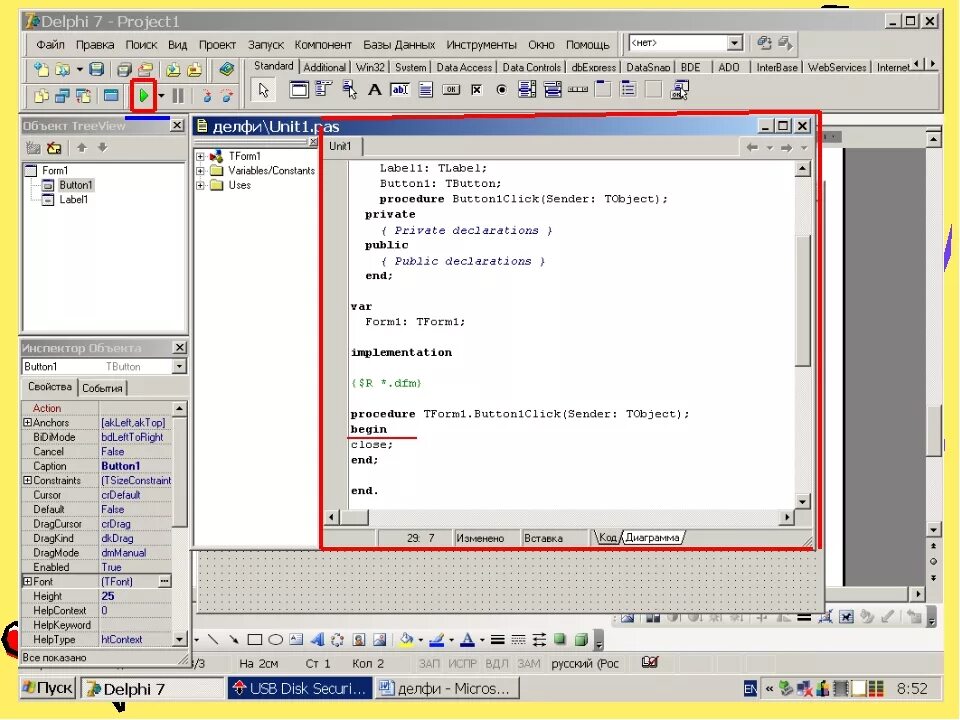Viewport: 960px width, 720px height.
Task: Open the Инструменты menu
Action: tap(481, 45)
